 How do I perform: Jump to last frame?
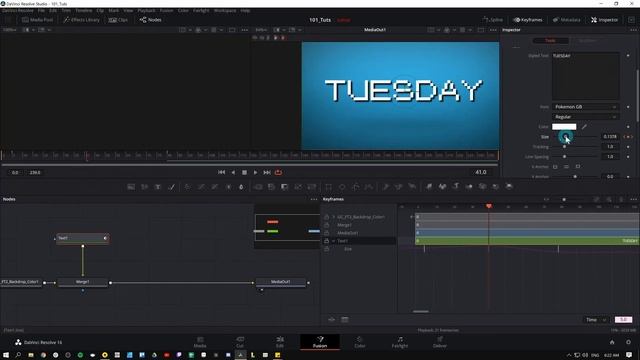(x=267, y=172)
